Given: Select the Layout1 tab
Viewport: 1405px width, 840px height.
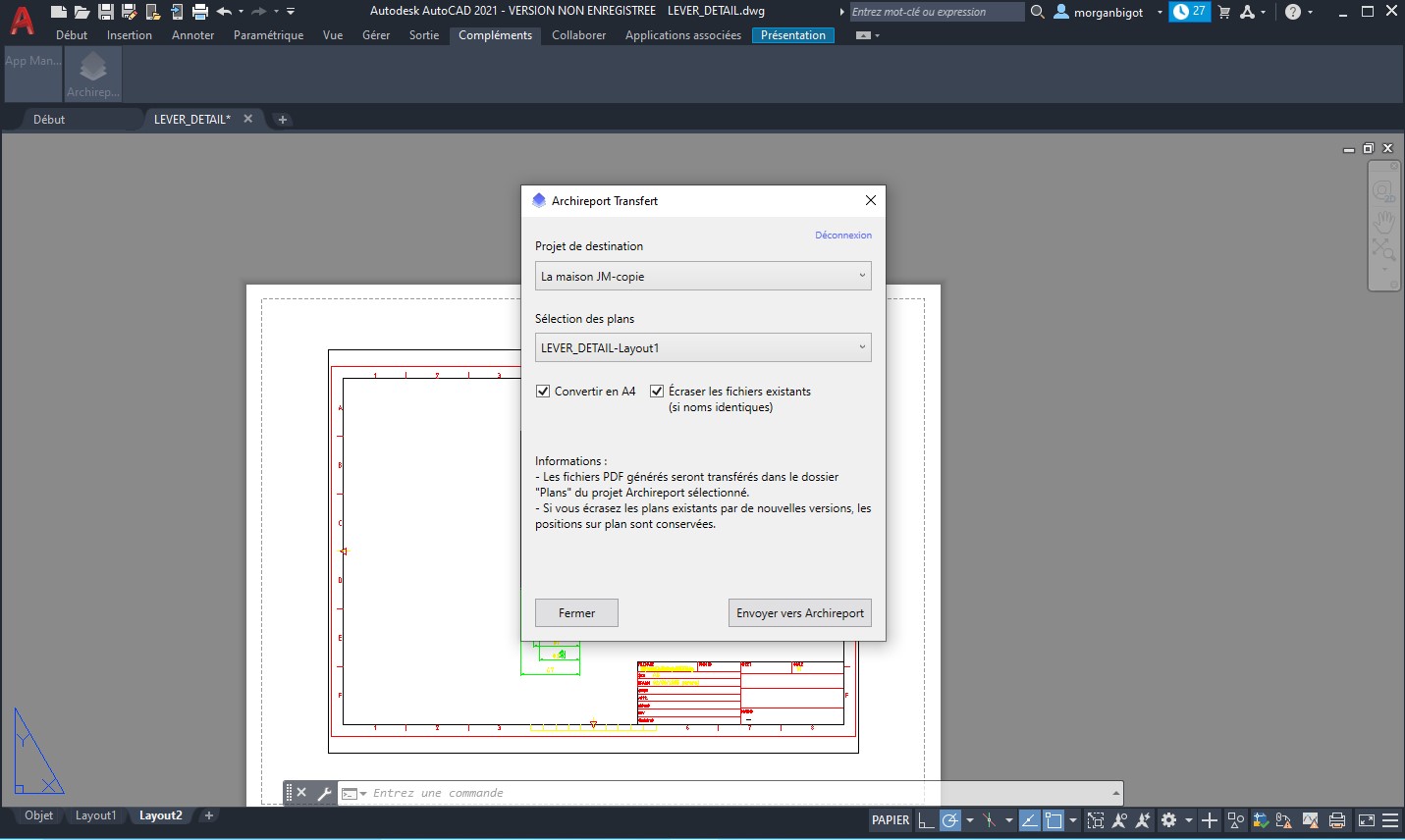Looking at the screenshot, I should pos(95,815).
